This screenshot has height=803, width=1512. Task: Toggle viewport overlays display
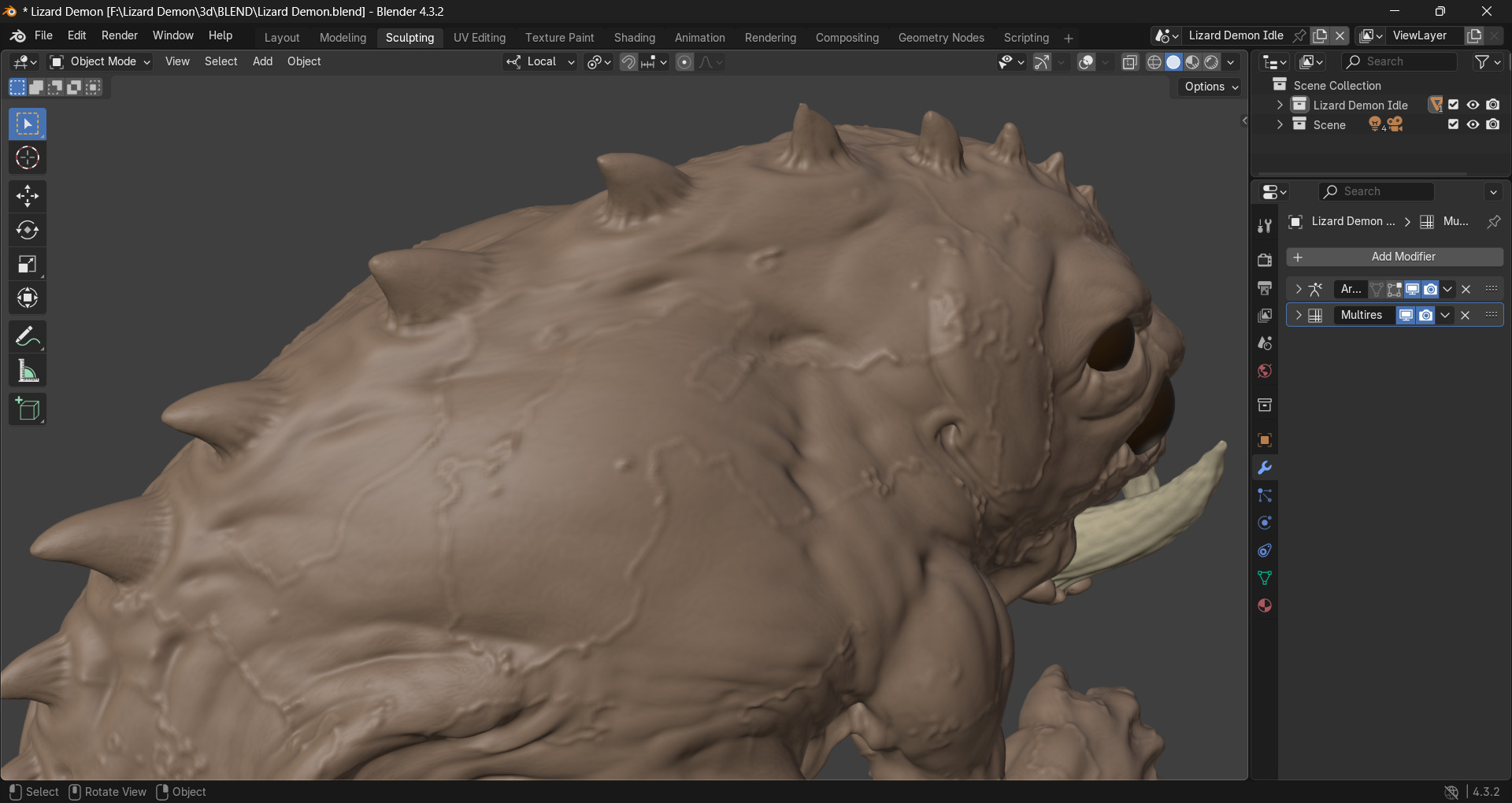[x=1086, y=62]
